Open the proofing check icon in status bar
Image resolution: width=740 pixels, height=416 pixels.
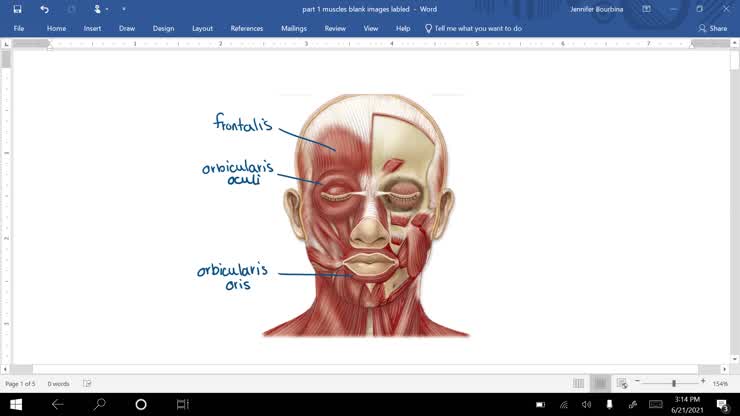(x=87, y=384)
